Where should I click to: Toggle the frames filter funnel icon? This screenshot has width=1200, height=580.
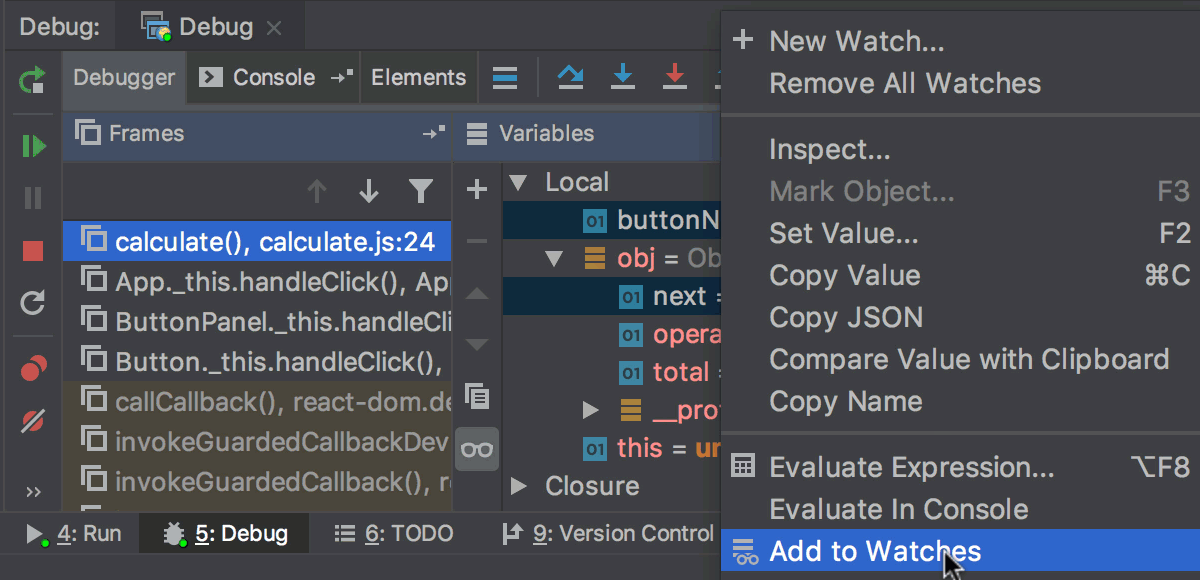tap(421, 191)
